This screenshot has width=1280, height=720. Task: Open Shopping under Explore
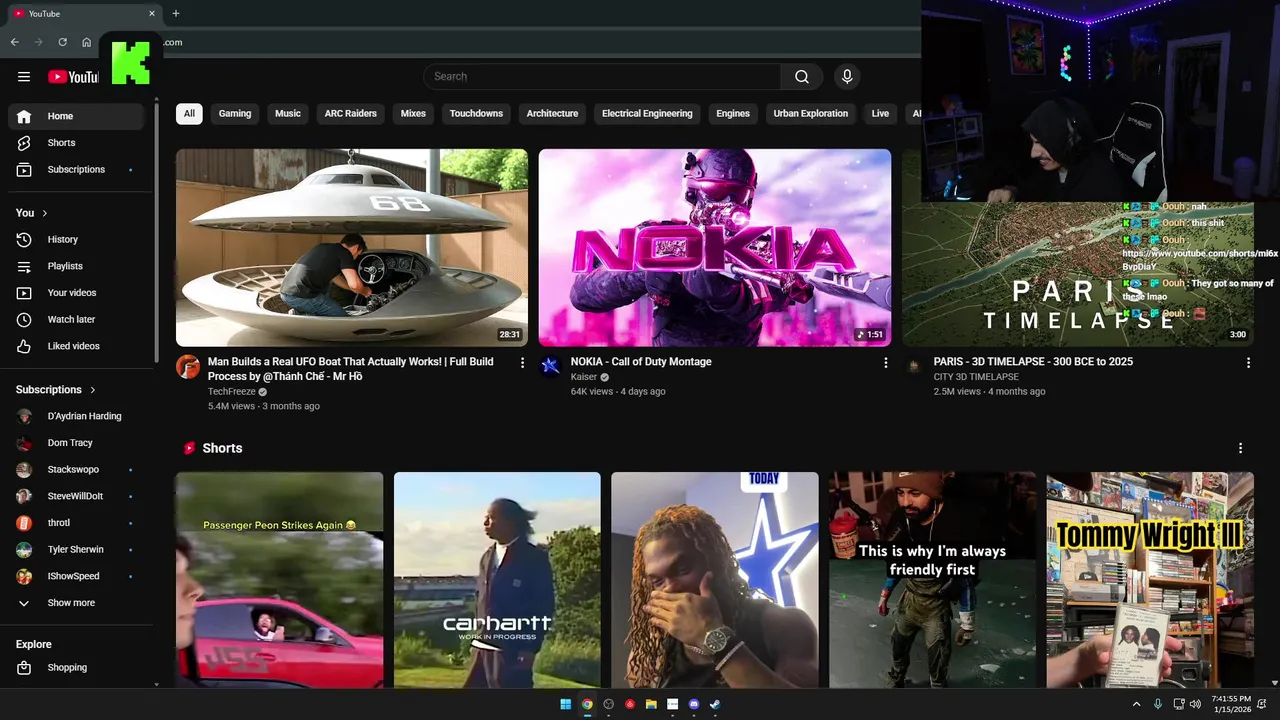[x=76, y=668]
